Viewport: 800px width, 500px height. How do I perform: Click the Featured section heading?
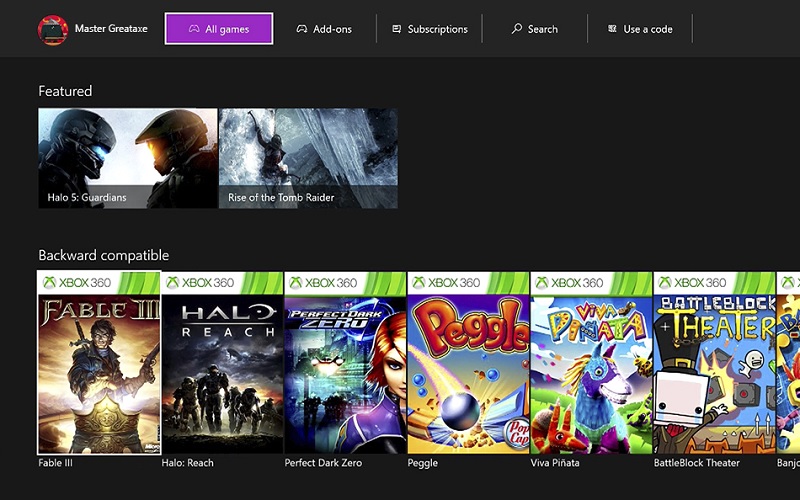[65, 91]
